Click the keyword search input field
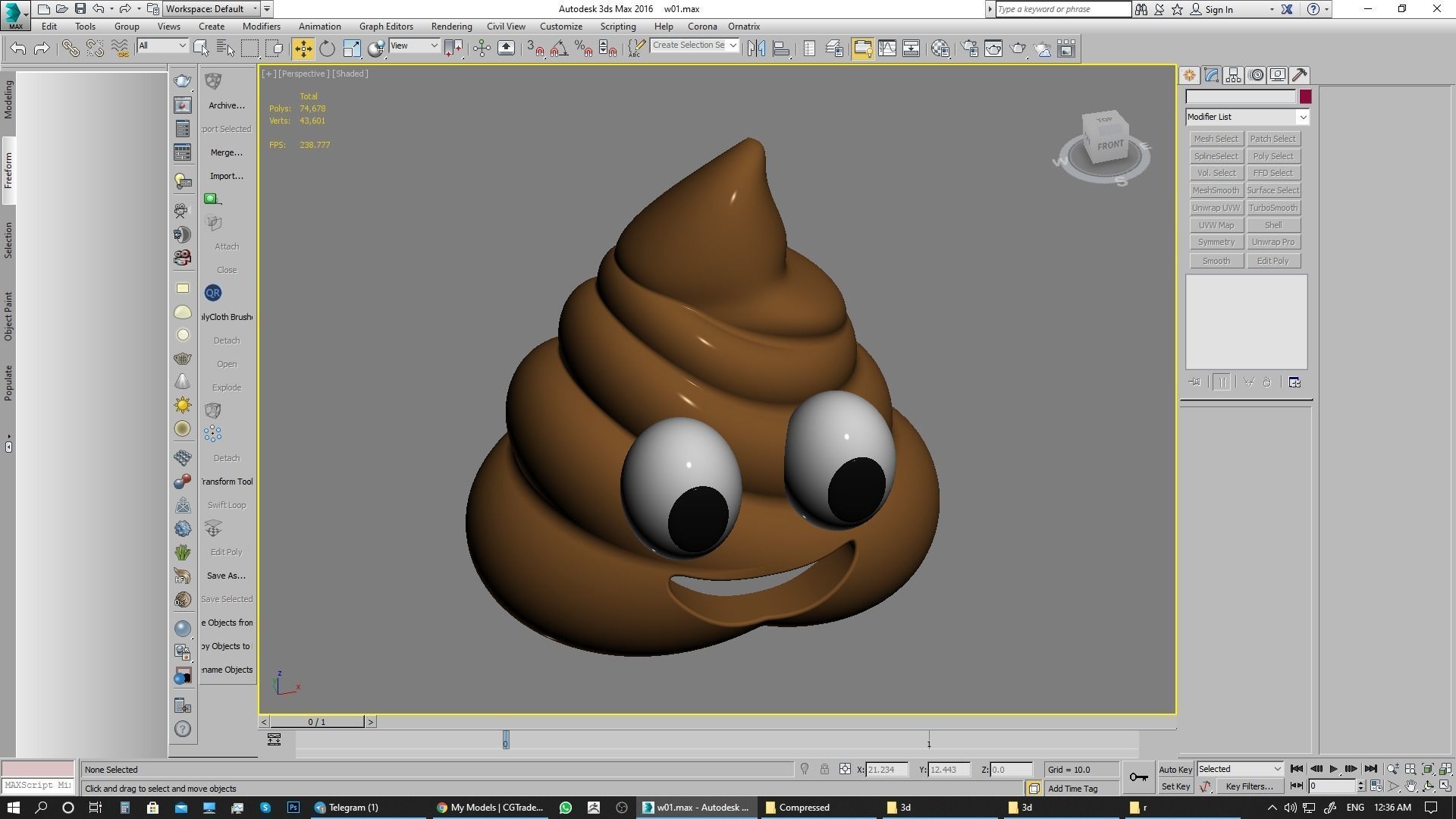The image size is (1456, 819). pyautogui.click(x=1063, y=9)
